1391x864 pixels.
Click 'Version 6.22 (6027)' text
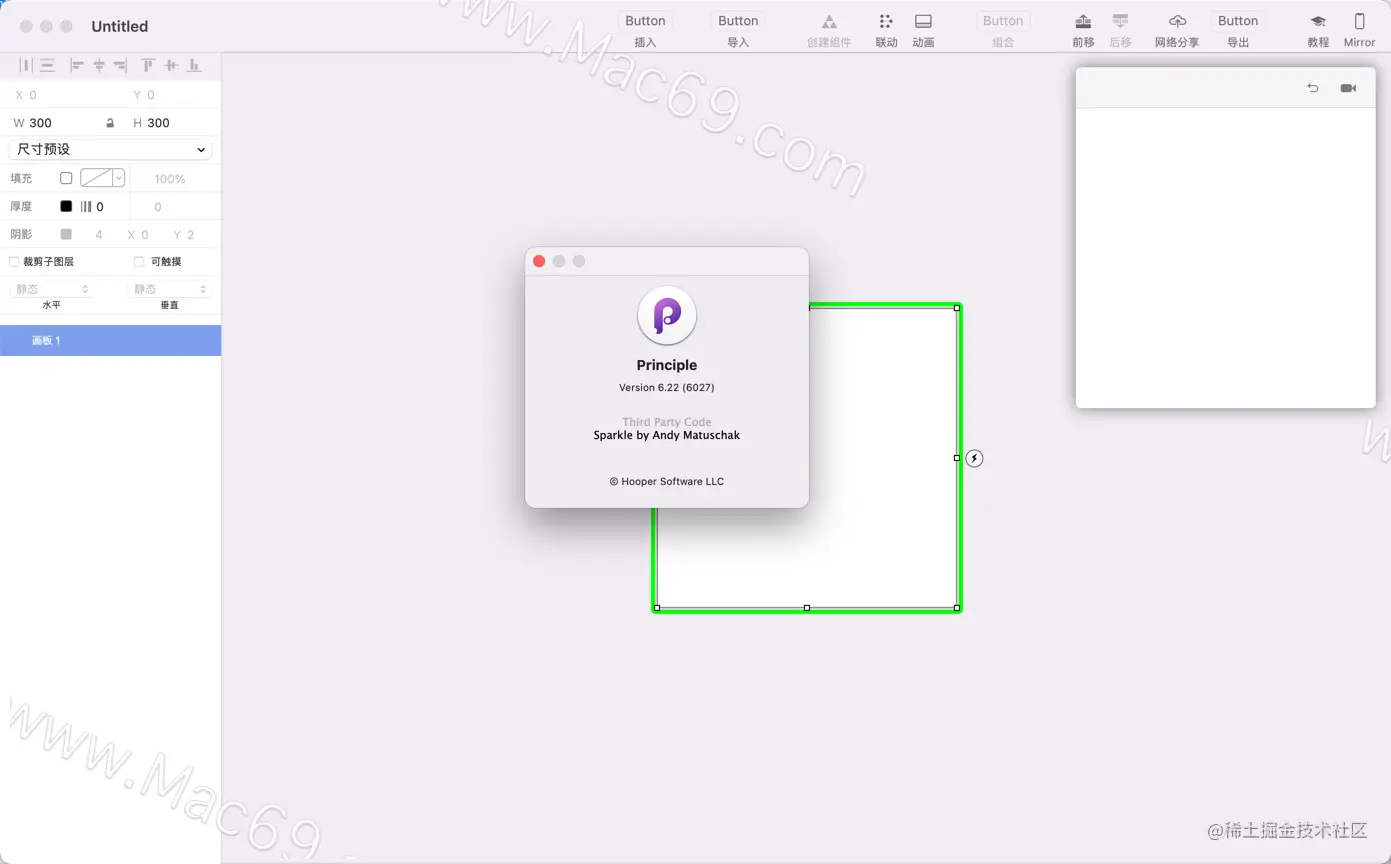pyautogui.click(x=667, y=387)
